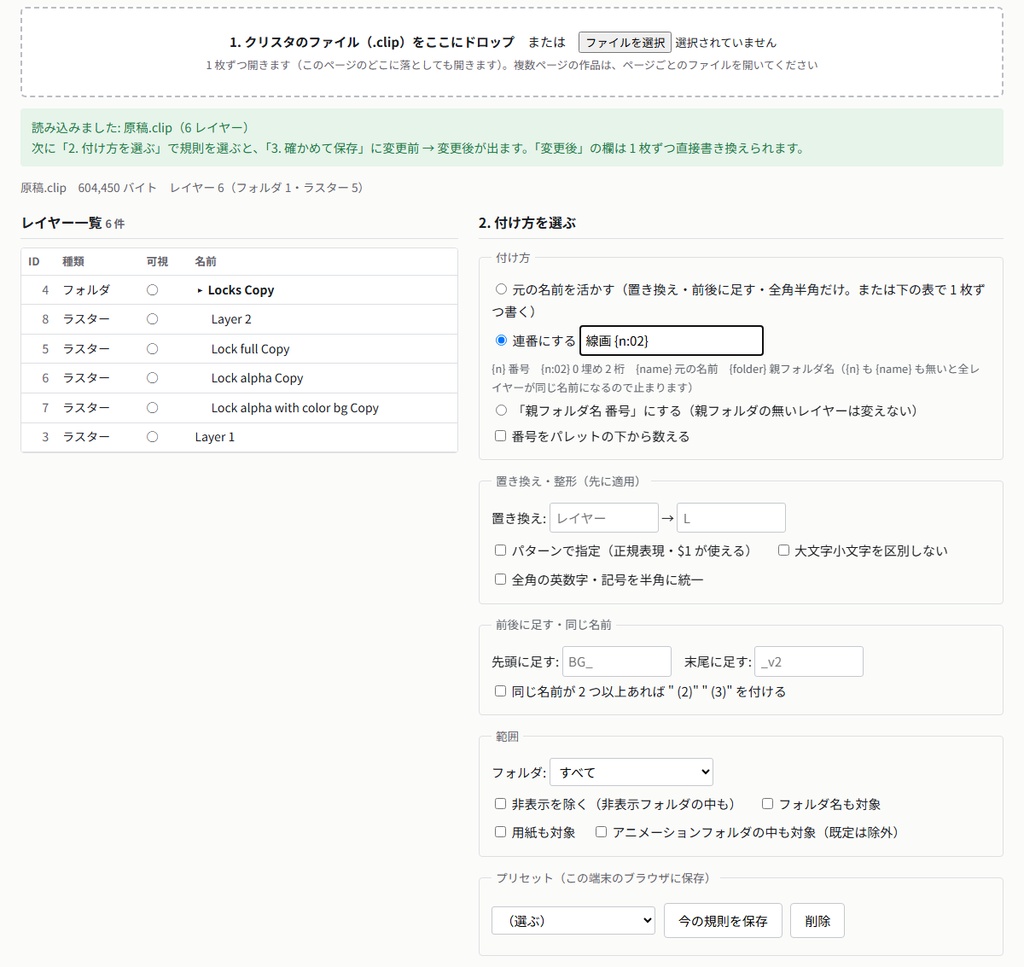Collapse the Locks Copy folder triangle
1024x967 pixels.
(x=200, y=291)
